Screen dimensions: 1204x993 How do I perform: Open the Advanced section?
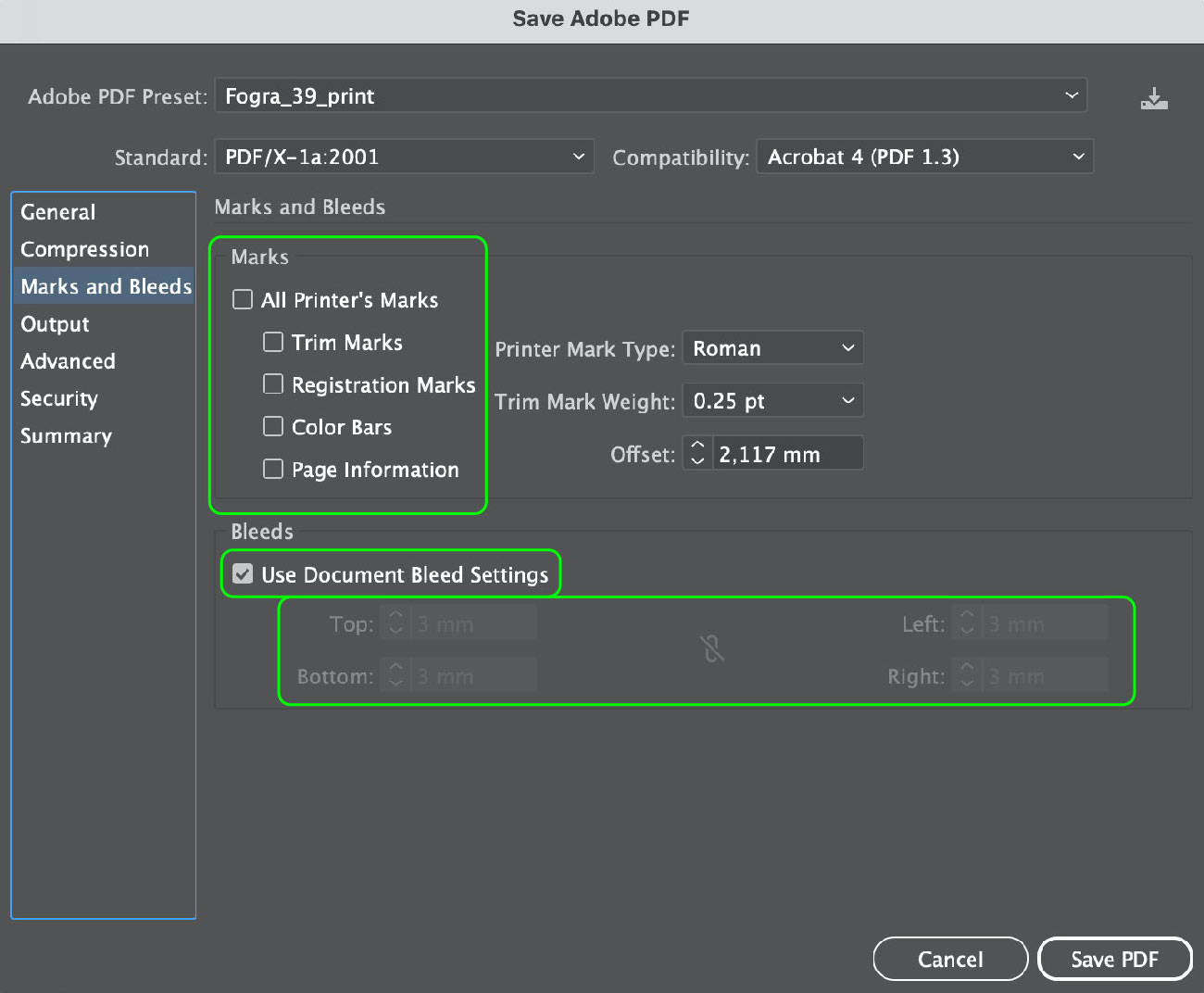(x=103, y=361)
